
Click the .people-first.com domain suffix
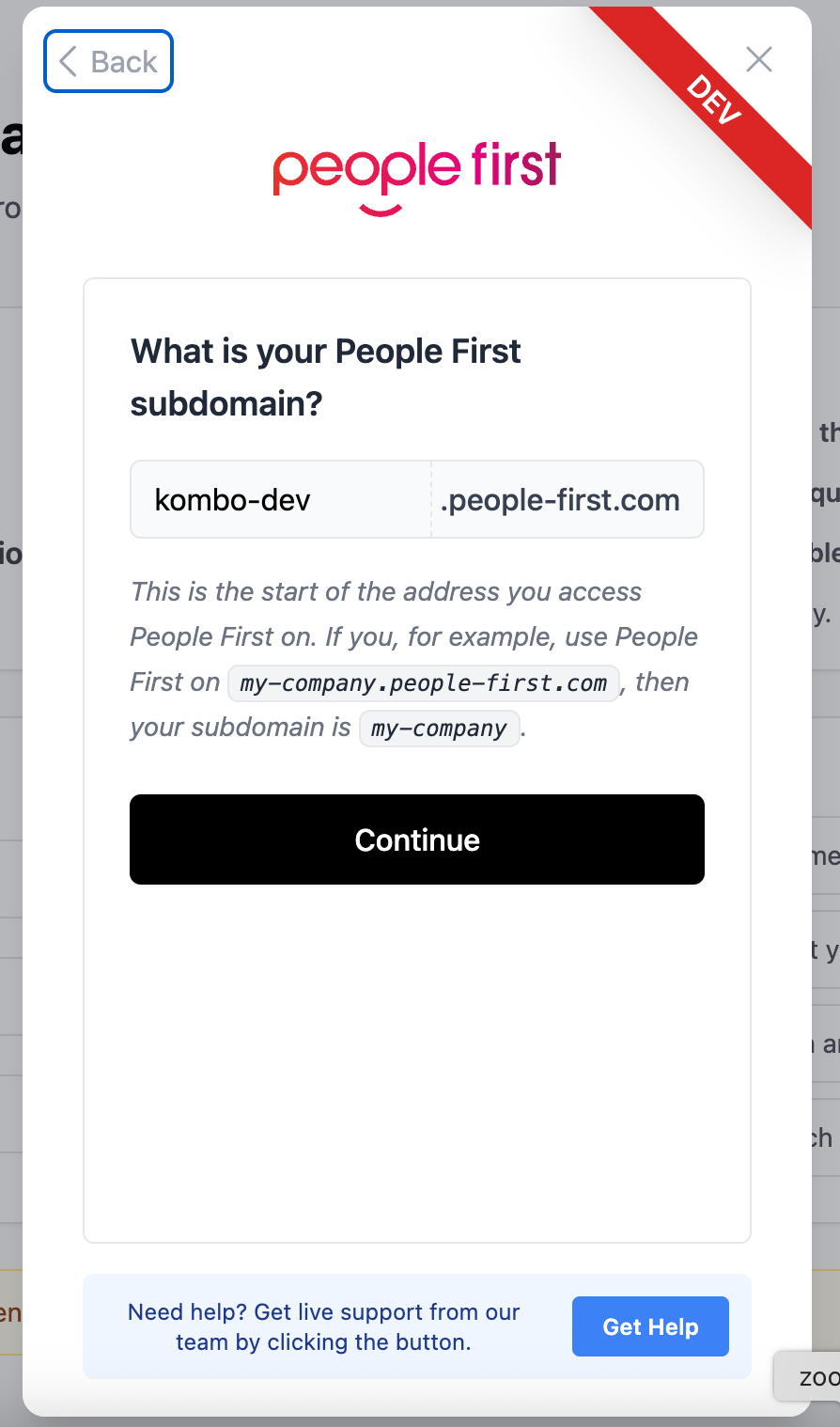click(561, 500)
